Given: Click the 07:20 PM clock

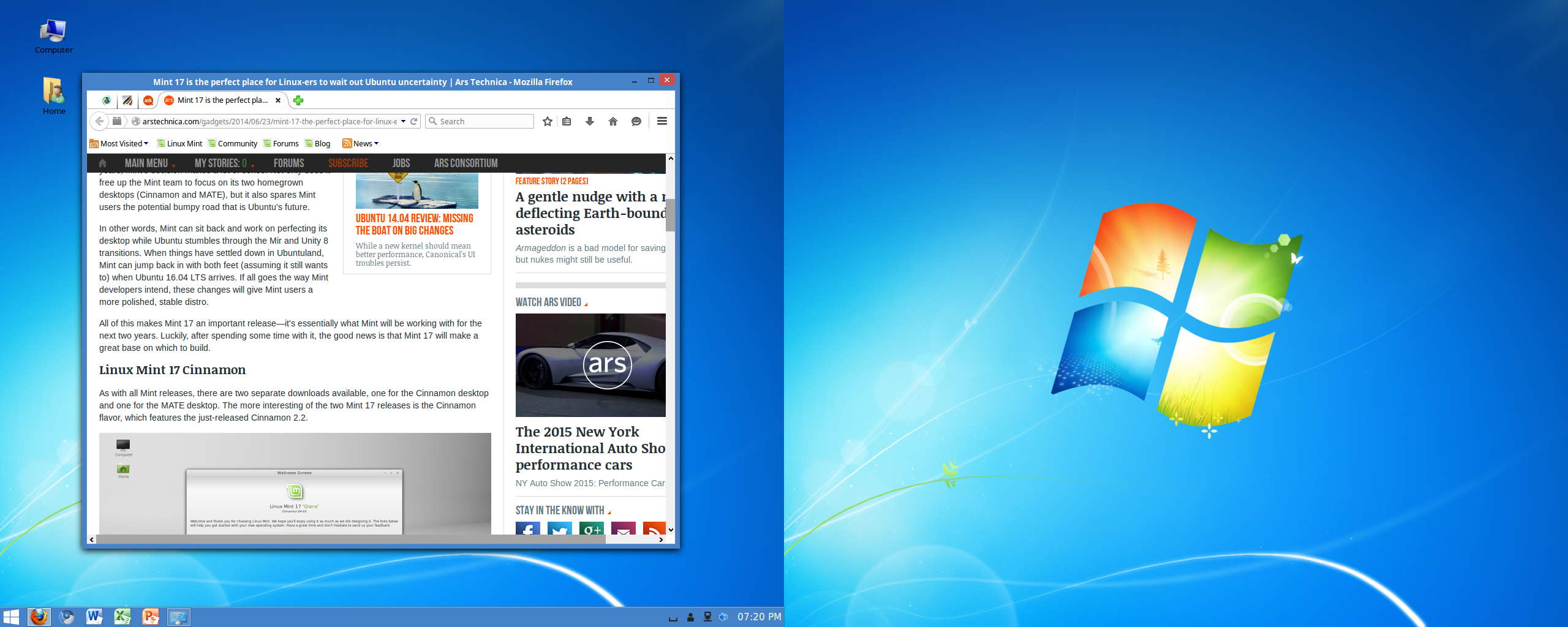Looking at the screenshot, I should tap(759, 617).
